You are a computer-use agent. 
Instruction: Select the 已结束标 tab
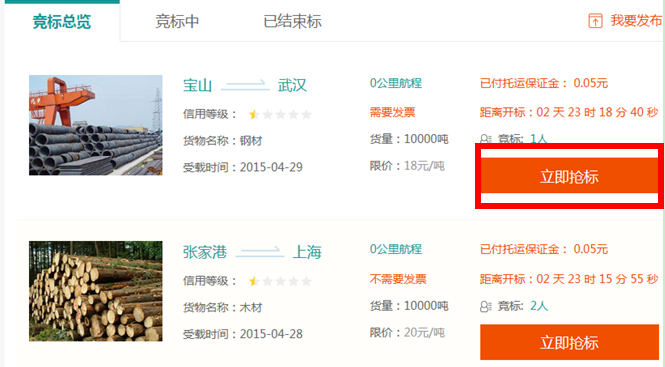click(292, 21)
